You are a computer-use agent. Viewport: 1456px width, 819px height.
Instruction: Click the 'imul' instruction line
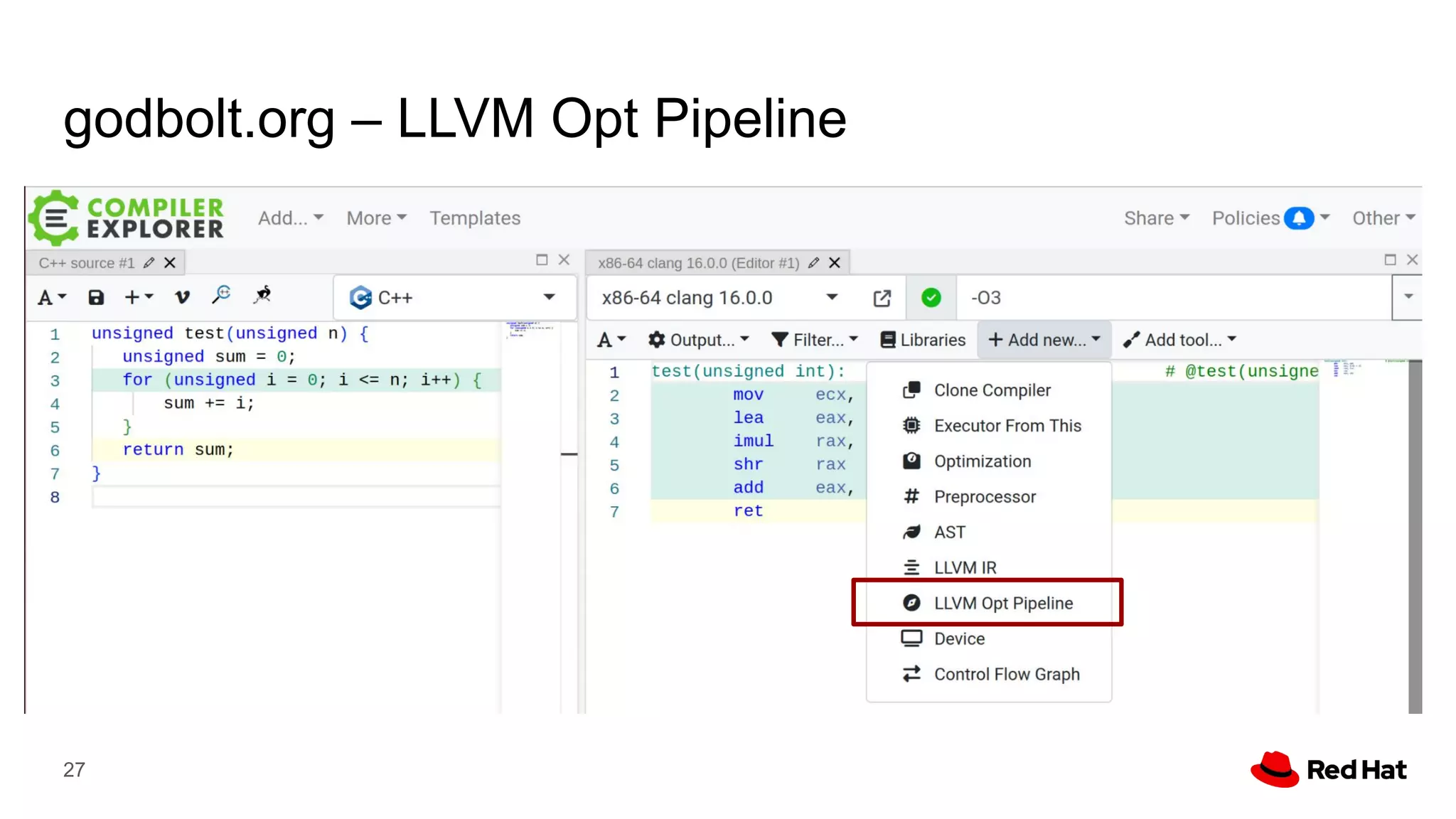[754, 441]
